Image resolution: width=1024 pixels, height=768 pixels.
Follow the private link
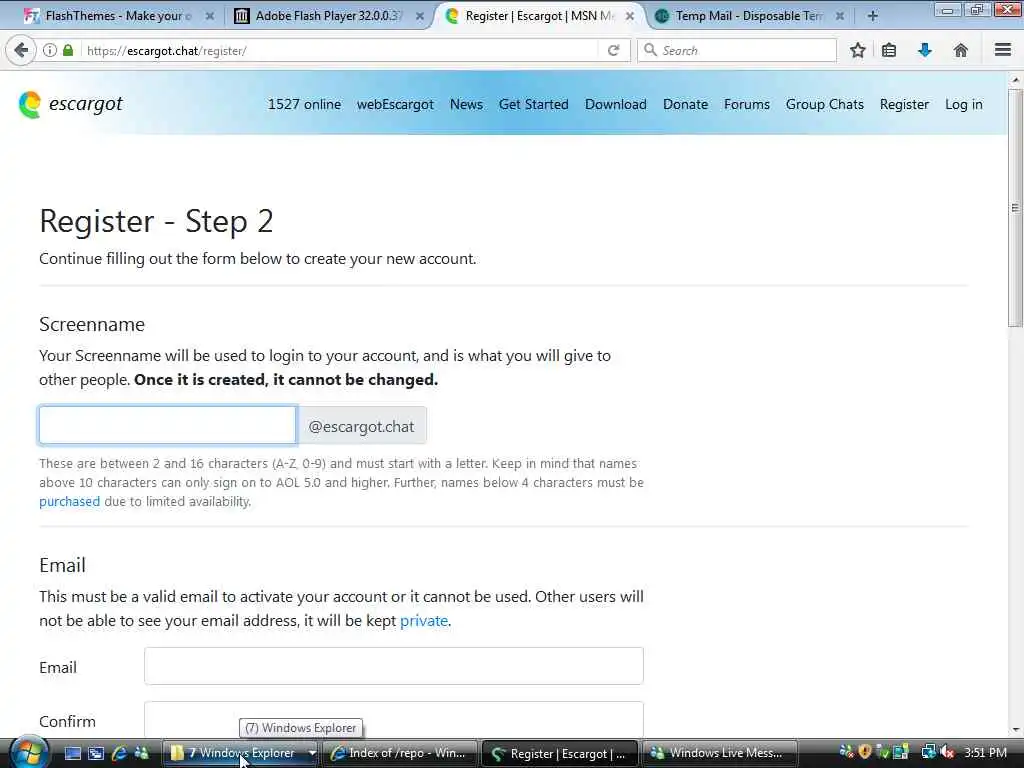point(424,620)
